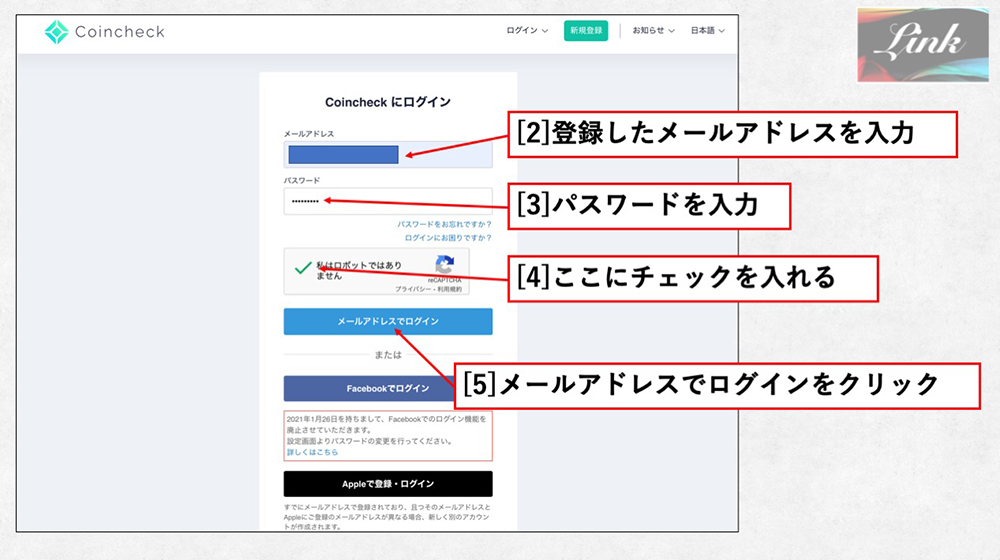This screenshot has width=1000, height=560.
Task: Open the 詳しくはこちら link
Action: coord(312,452)
